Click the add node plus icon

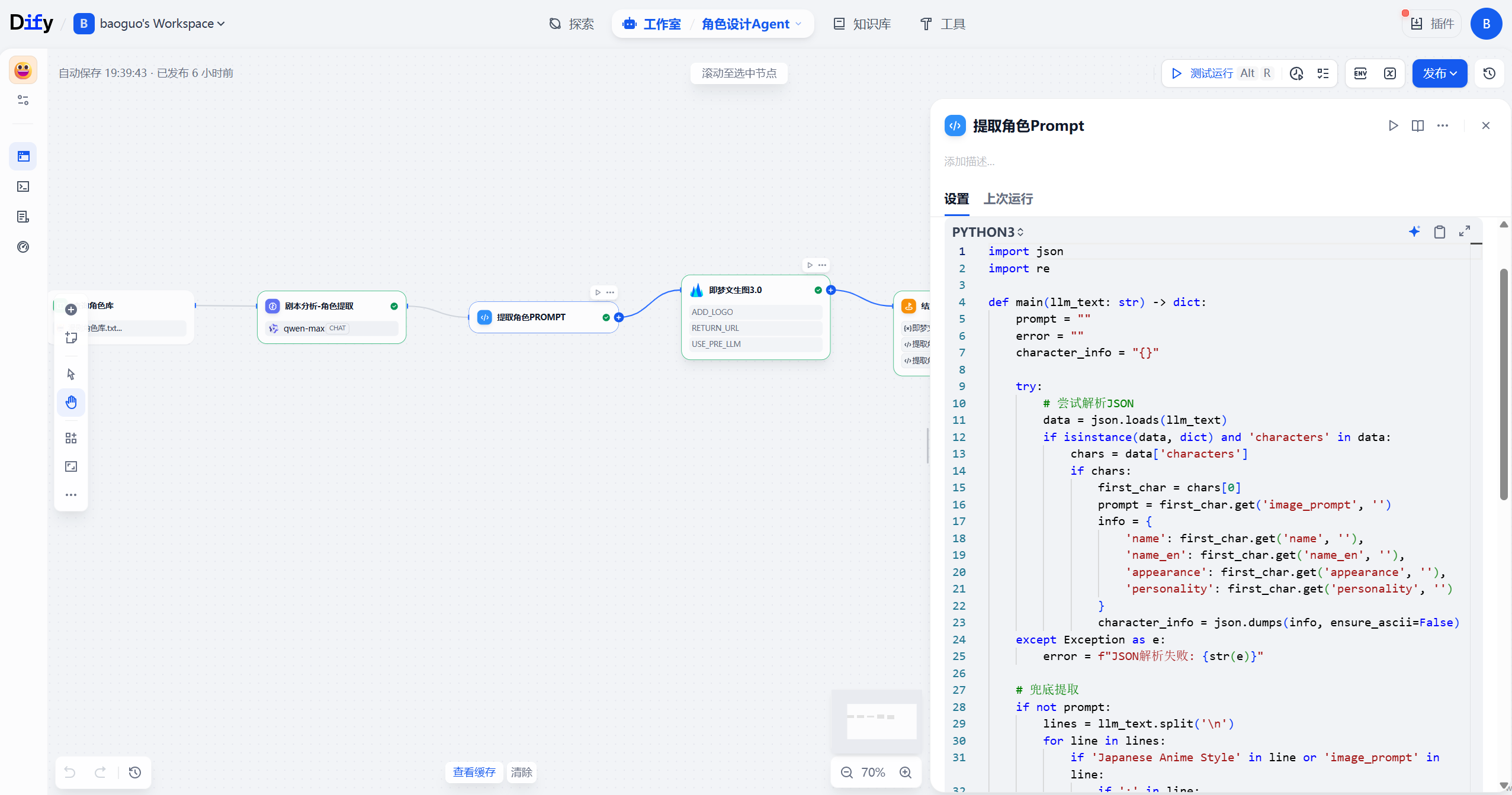pyautogui.click(x=71, y=310)
